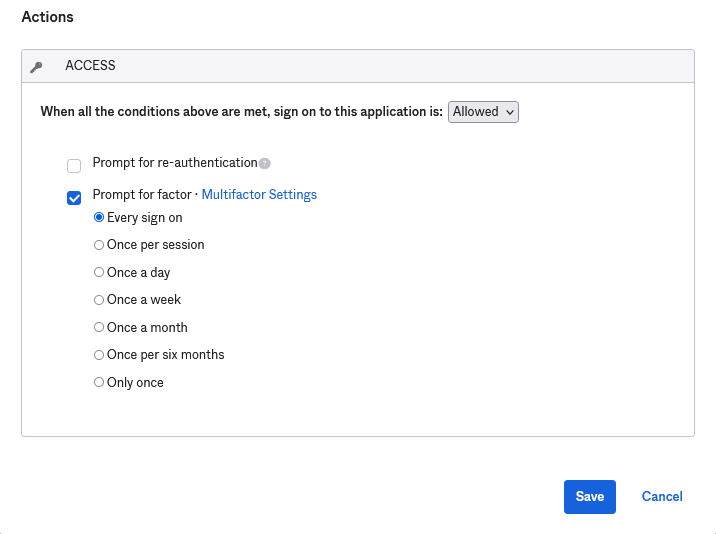This screenshot has width=716, height=534.
Task: Click the 'Prompt for factor' label text
Action: click(x=142, y=195)
